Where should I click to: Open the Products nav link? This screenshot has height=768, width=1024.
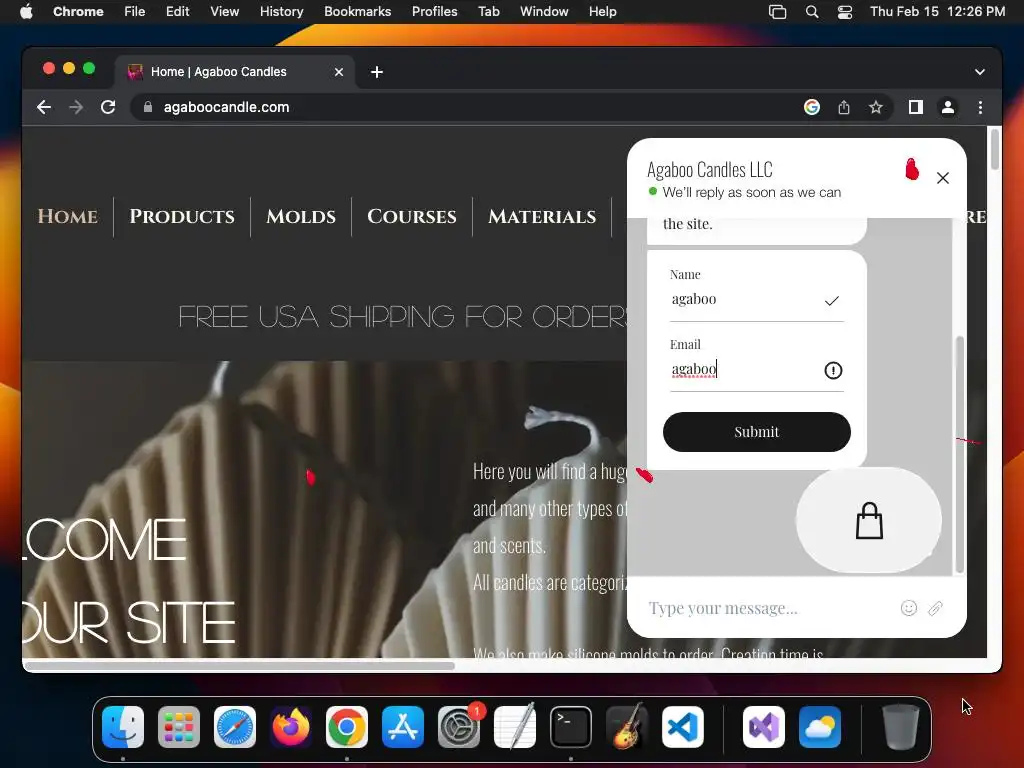pos(182,216)
